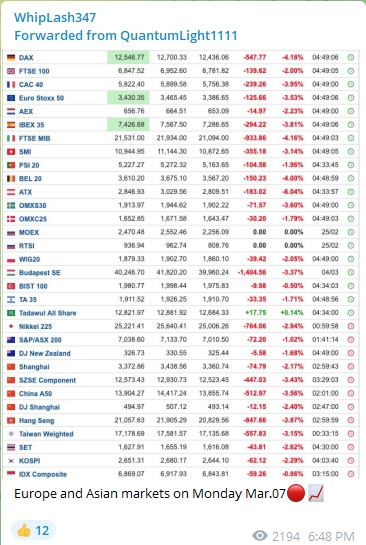366x545 pixels.
Task: Open the Euro Stoxx 50 link
Action: point(41,98)
